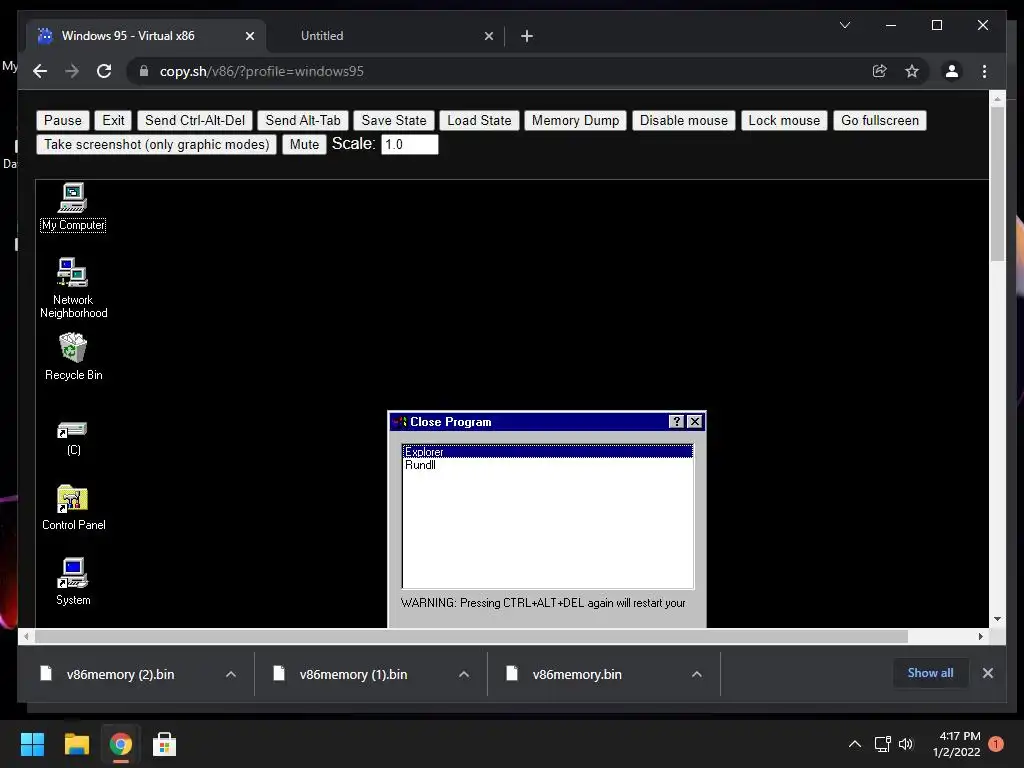
Task: Click the horizontal scrollbar left arrow
Action: tap(26, 636)
